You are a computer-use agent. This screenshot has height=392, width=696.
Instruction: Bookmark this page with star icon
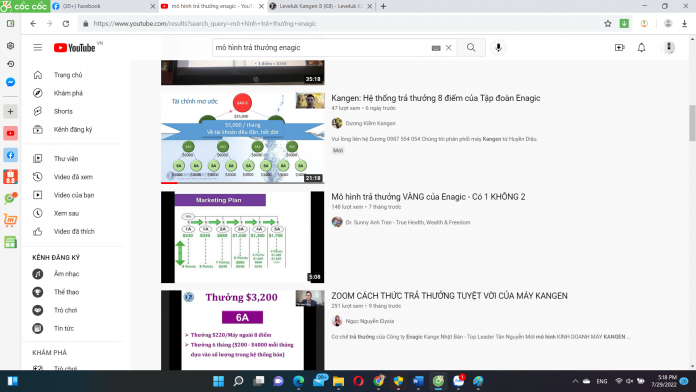[608, 24]
